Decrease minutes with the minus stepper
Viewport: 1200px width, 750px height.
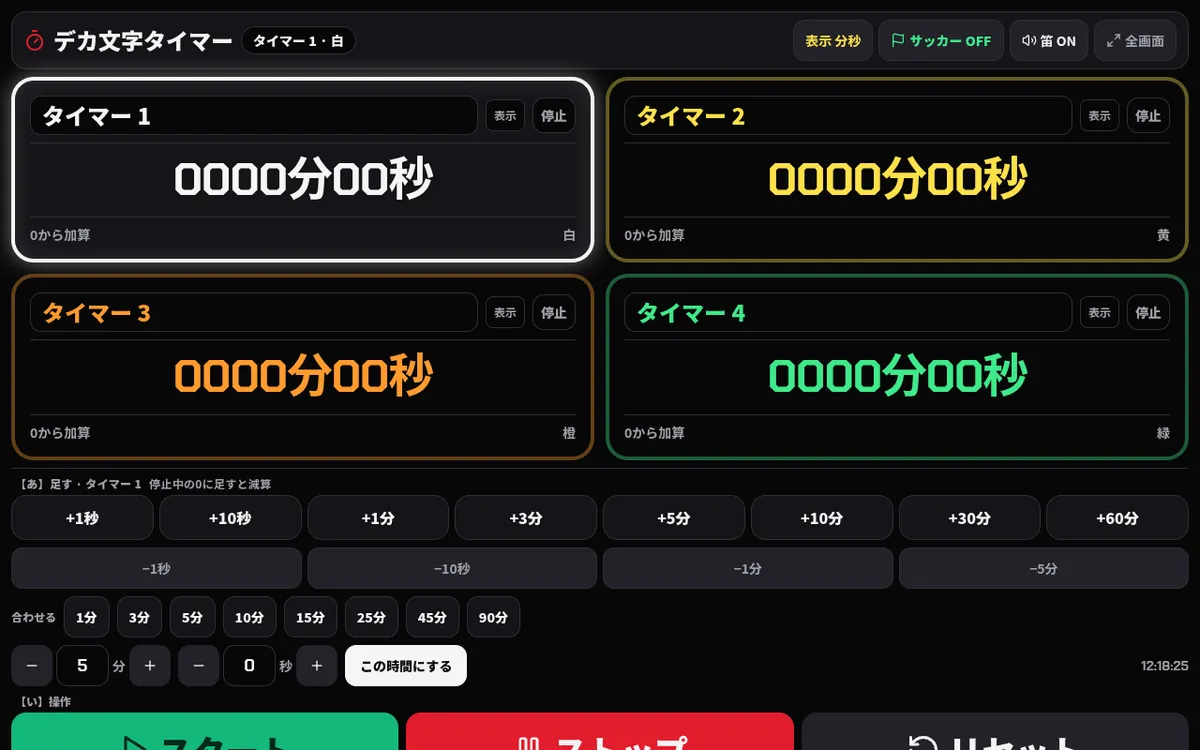(32, 666)
